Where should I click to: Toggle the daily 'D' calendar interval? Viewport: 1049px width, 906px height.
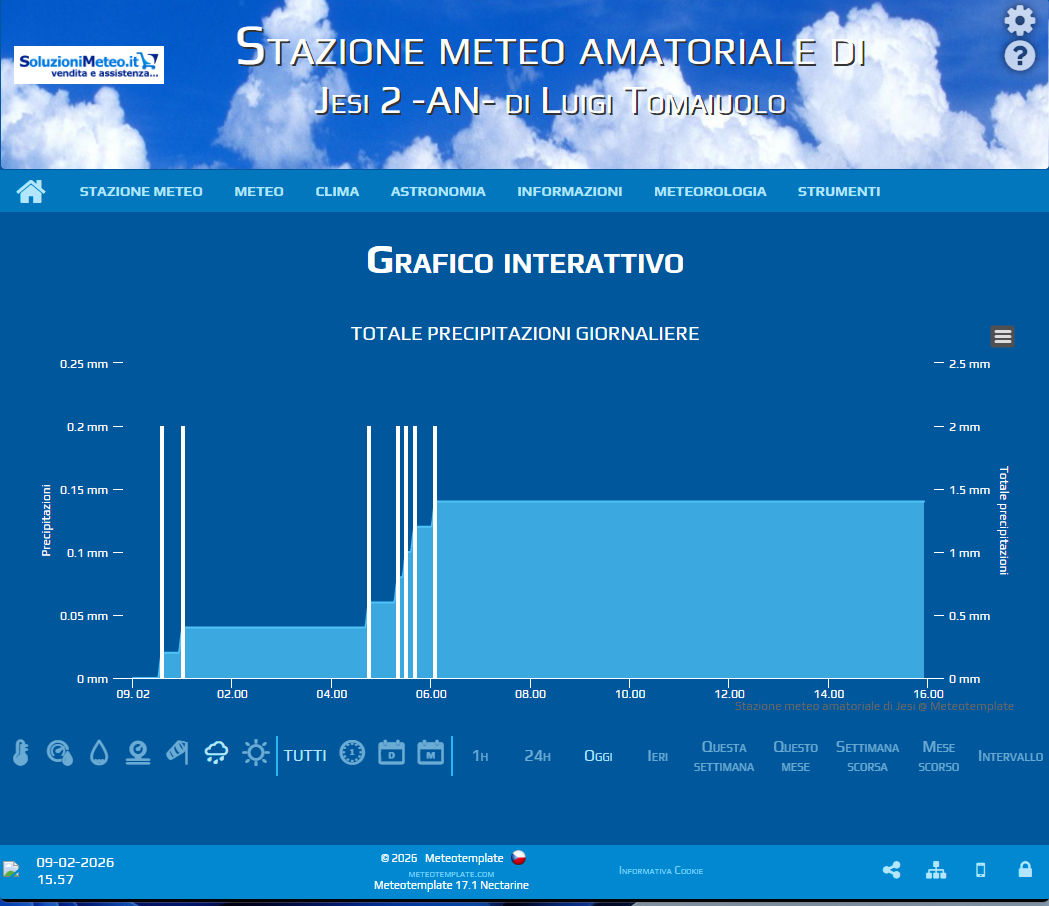point(391,753)
